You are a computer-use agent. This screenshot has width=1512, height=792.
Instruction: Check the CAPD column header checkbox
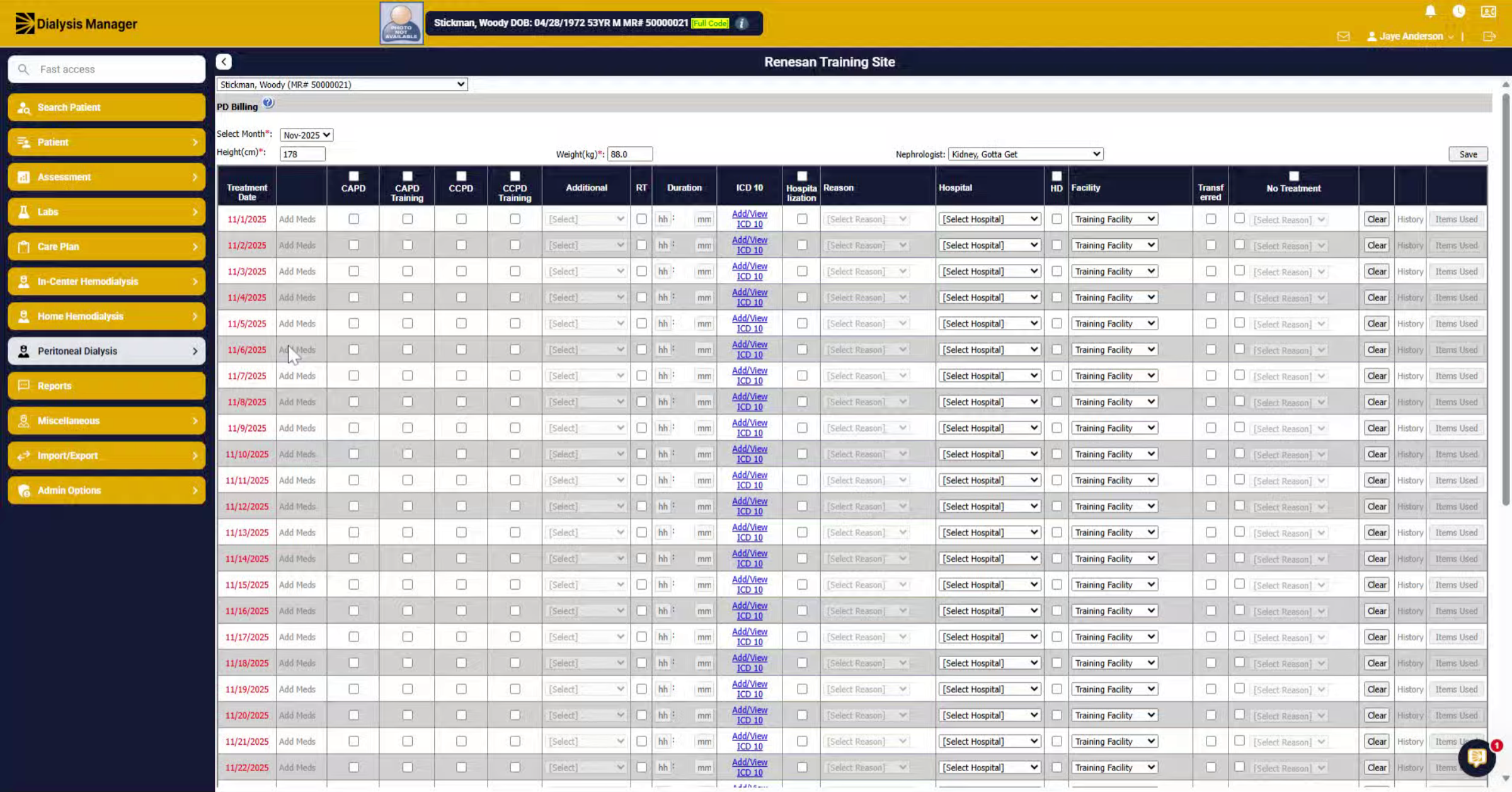click(353, 176)
